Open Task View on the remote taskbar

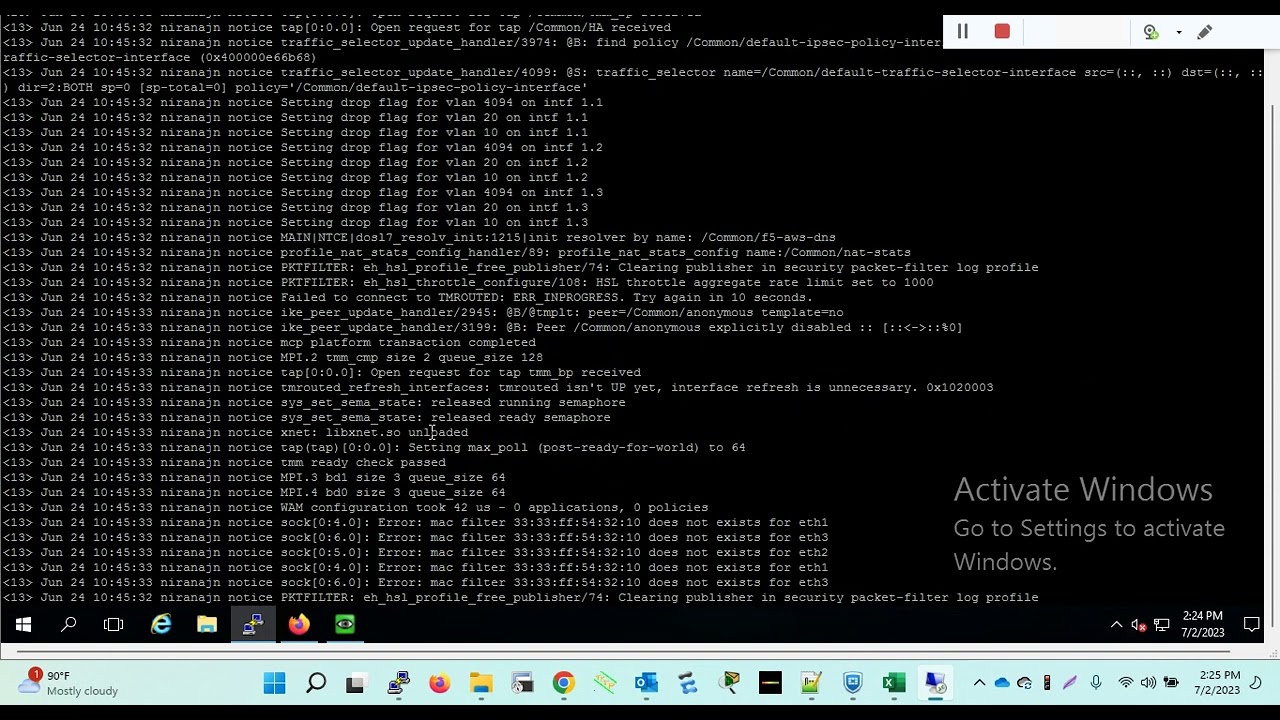click(114, 625)
